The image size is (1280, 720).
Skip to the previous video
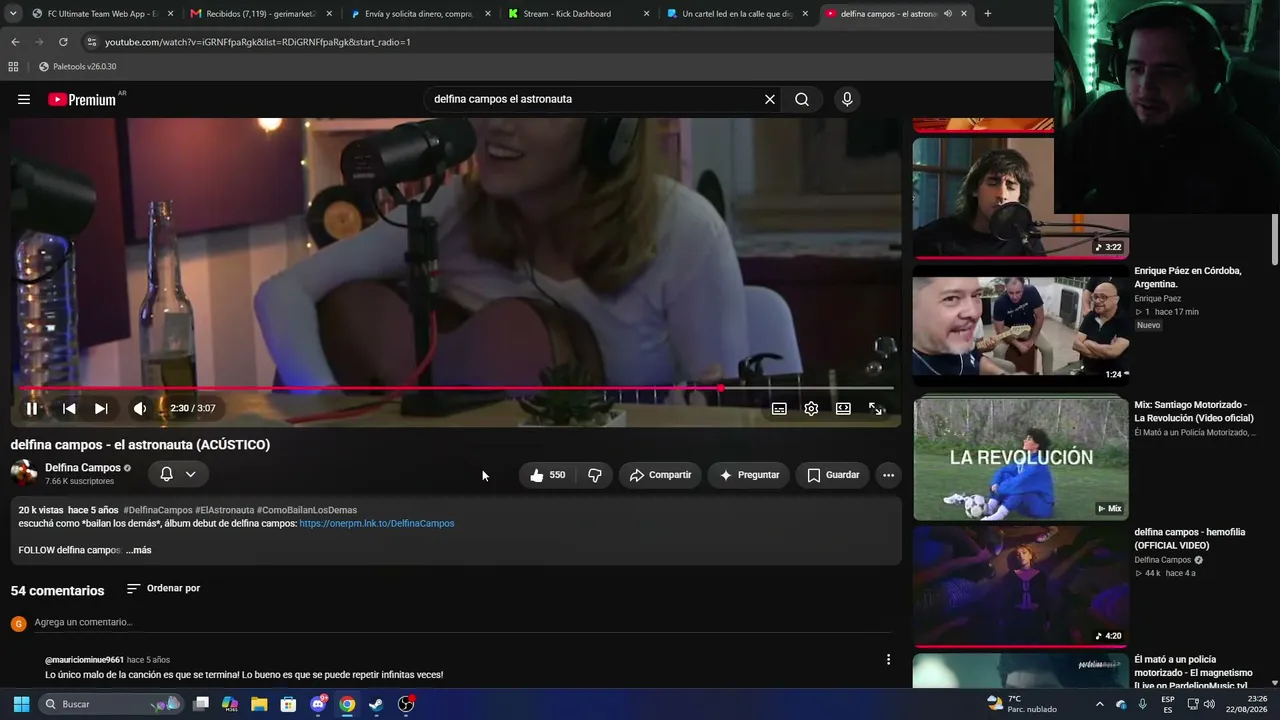pos(69,408)
